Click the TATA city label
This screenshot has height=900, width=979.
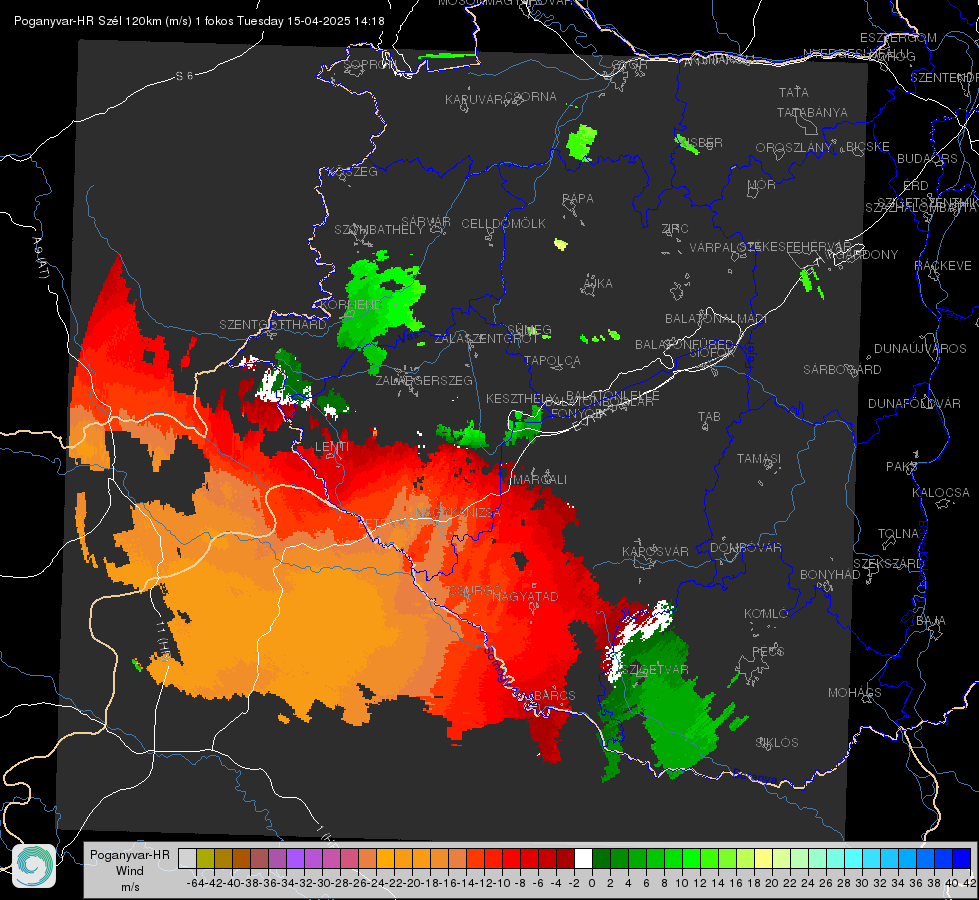tap(794, 92)
